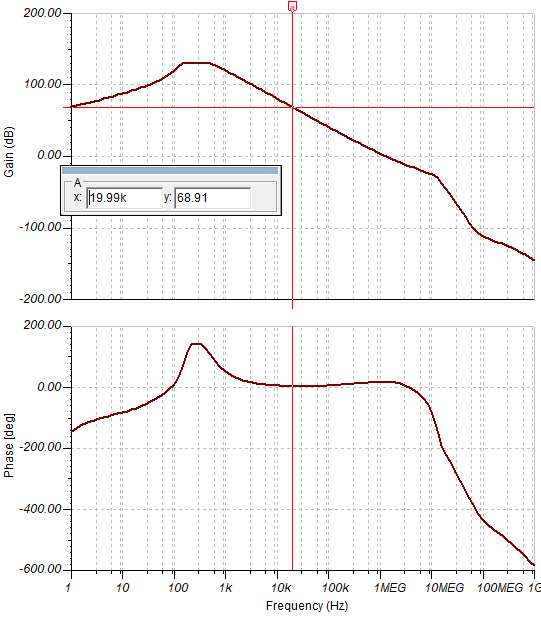
Task: Click the cursor A x-value field 19.99k
Action: coord(124,198)
